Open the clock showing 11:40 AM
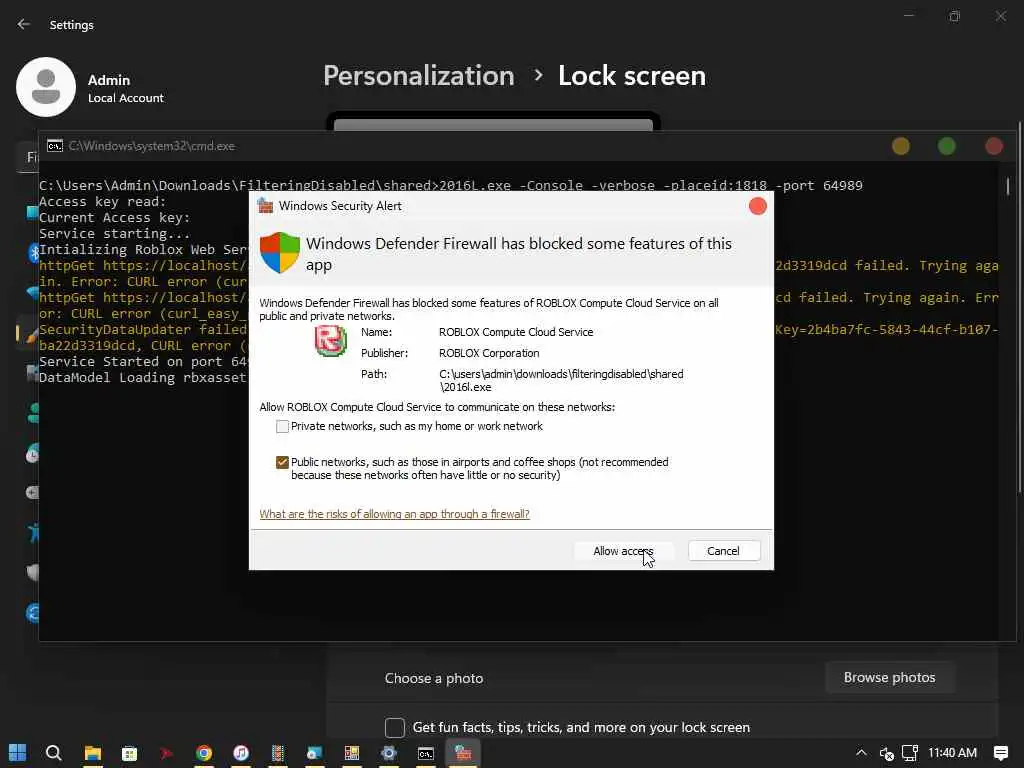The width and height of the screenshot is (1024, 768). tap(952, 753)
